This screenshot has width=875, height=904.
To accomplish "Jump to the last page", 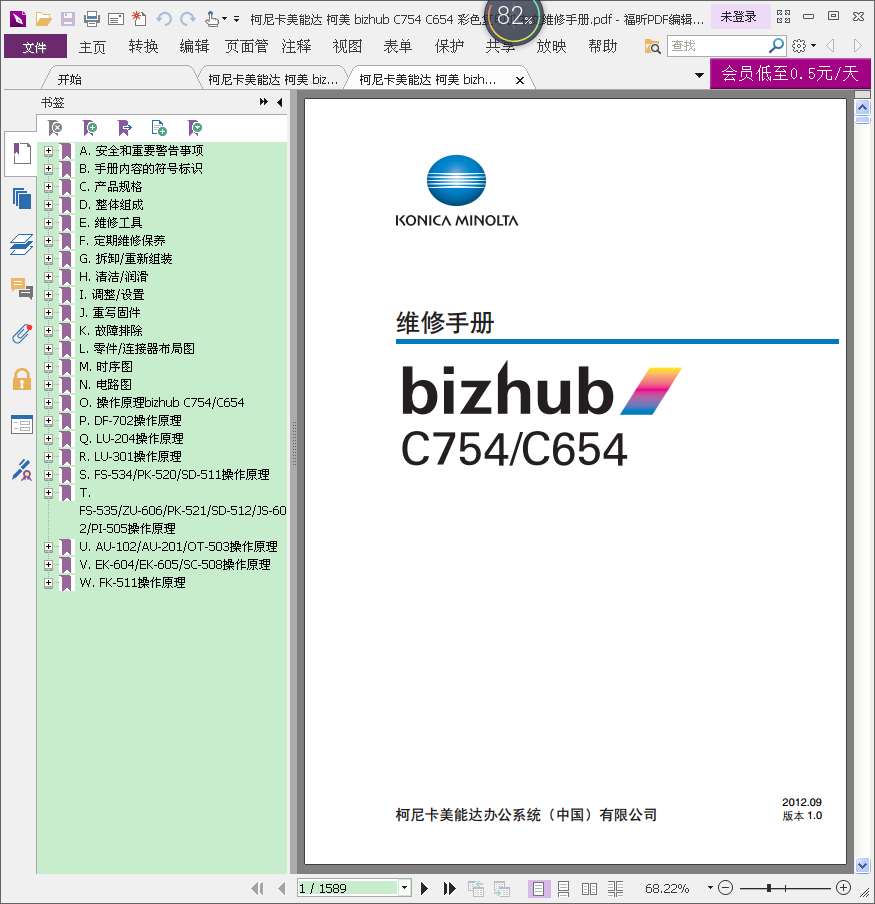I will pyautogui.click(x=450, y=888).
